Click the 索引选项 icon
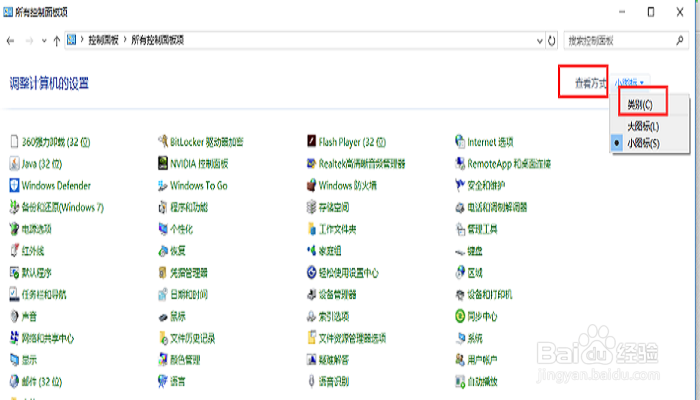This screenshot has width=700, height=400. (x=312, y=317)
